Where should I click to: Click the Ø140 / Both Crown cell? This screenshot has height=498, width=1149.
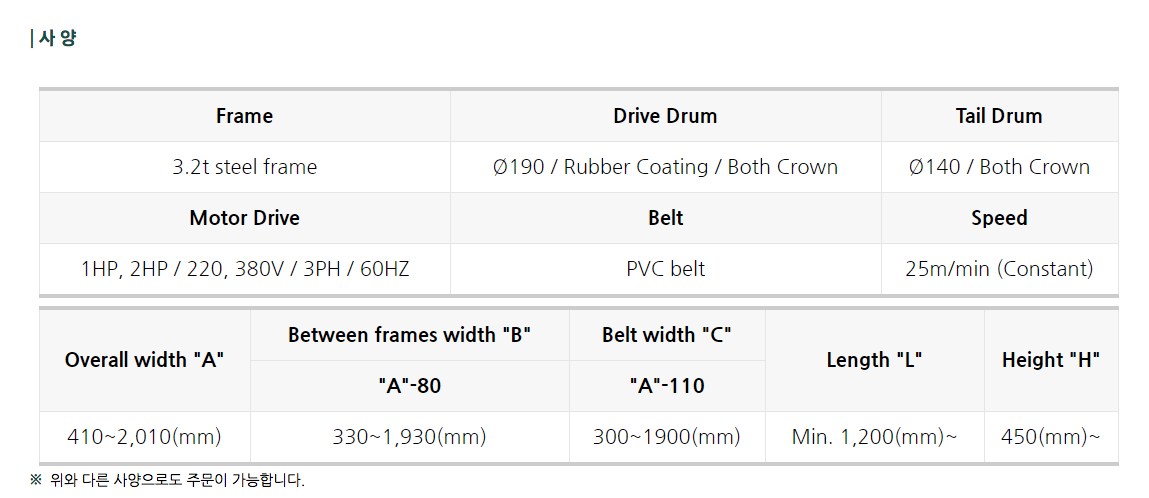pos(1000,167)
